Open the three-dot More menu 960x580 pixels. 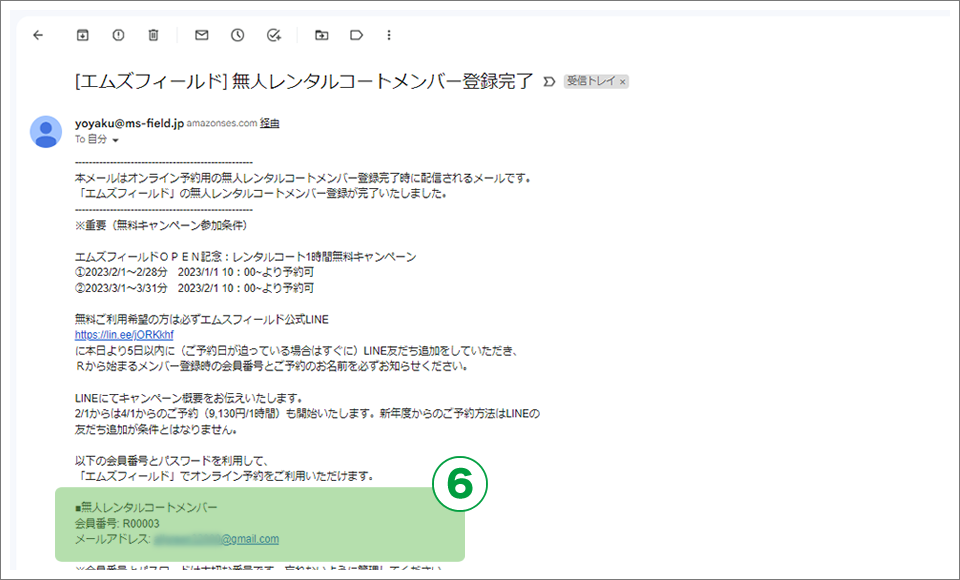(x=389, y=35)
